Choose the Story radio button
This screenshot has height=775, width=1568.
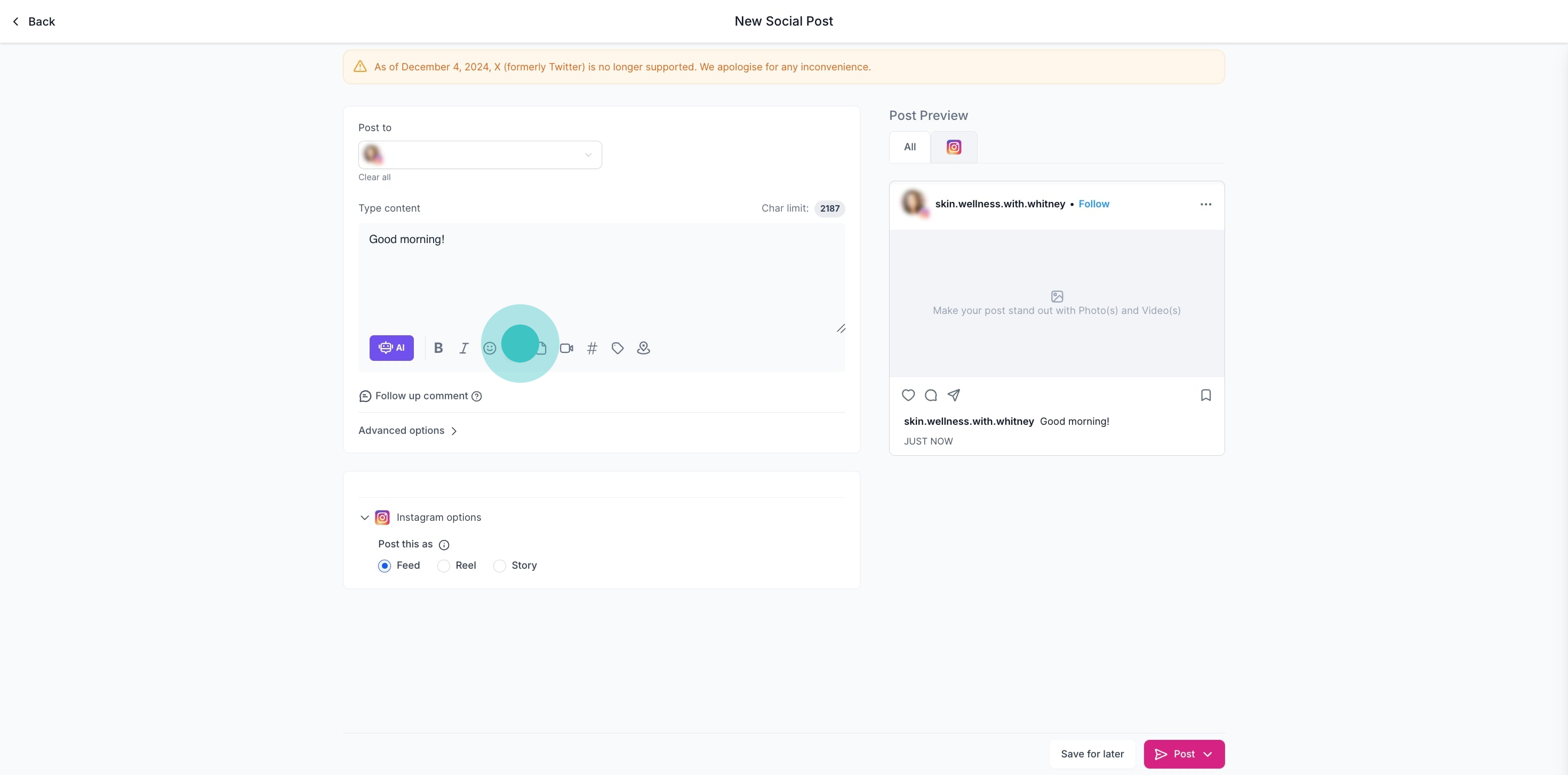[x=500, y=566]
